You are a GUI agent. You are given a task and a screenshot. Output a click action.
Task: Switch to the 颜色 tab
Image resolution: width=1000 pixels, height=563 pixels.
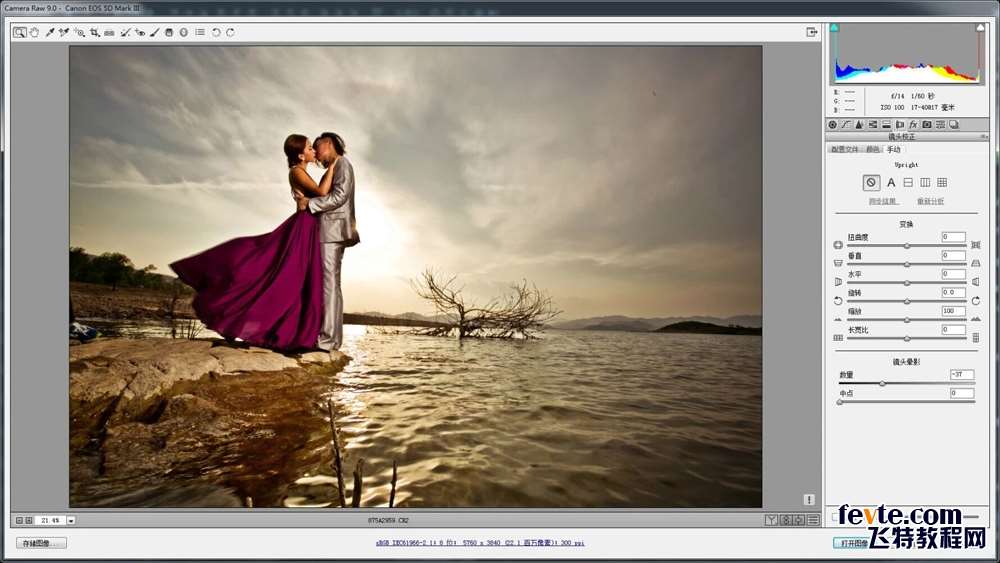tap(873, 149)
